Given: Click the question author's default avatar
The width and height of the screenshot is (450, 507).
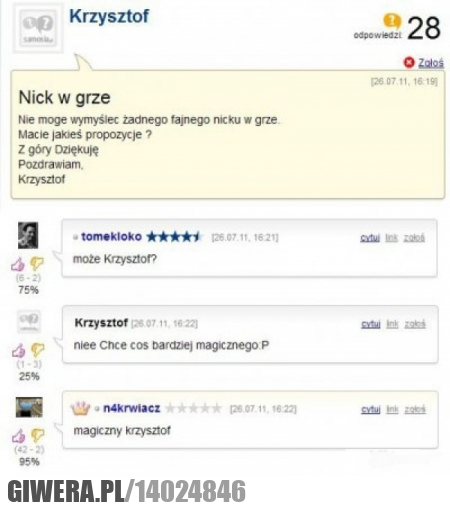Looking at the screenshot, I should 38,28.
